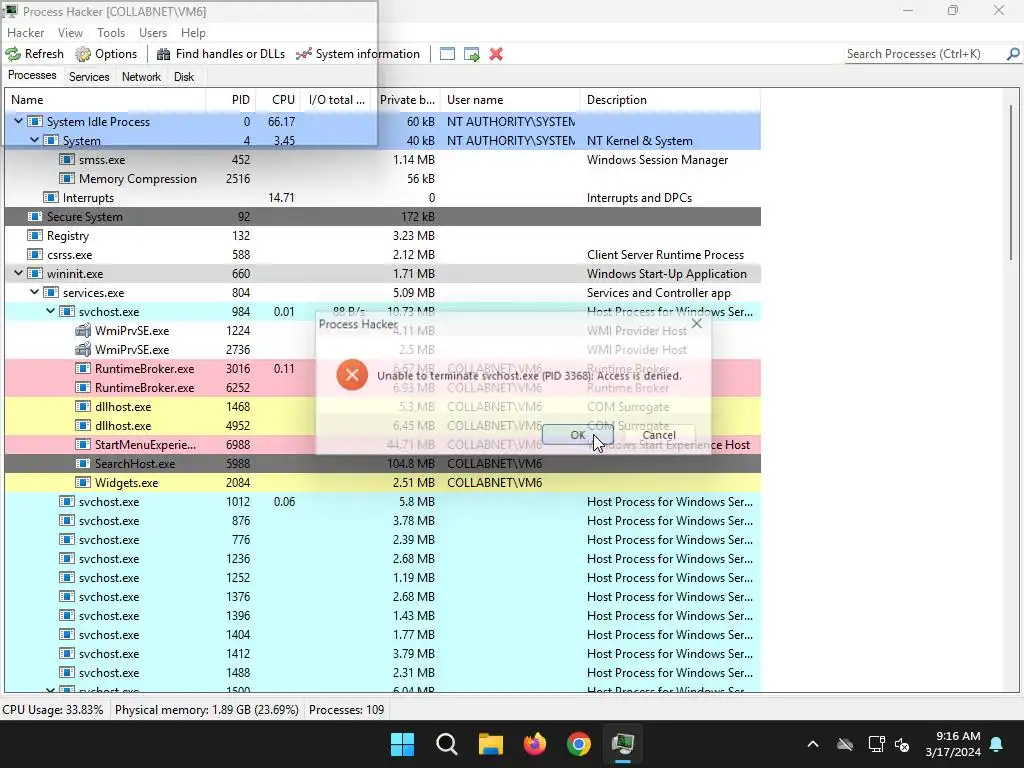Viewport: 1024px width, 768px height.
Task: Open notification bell in system tray
Action: click(997, 744)
